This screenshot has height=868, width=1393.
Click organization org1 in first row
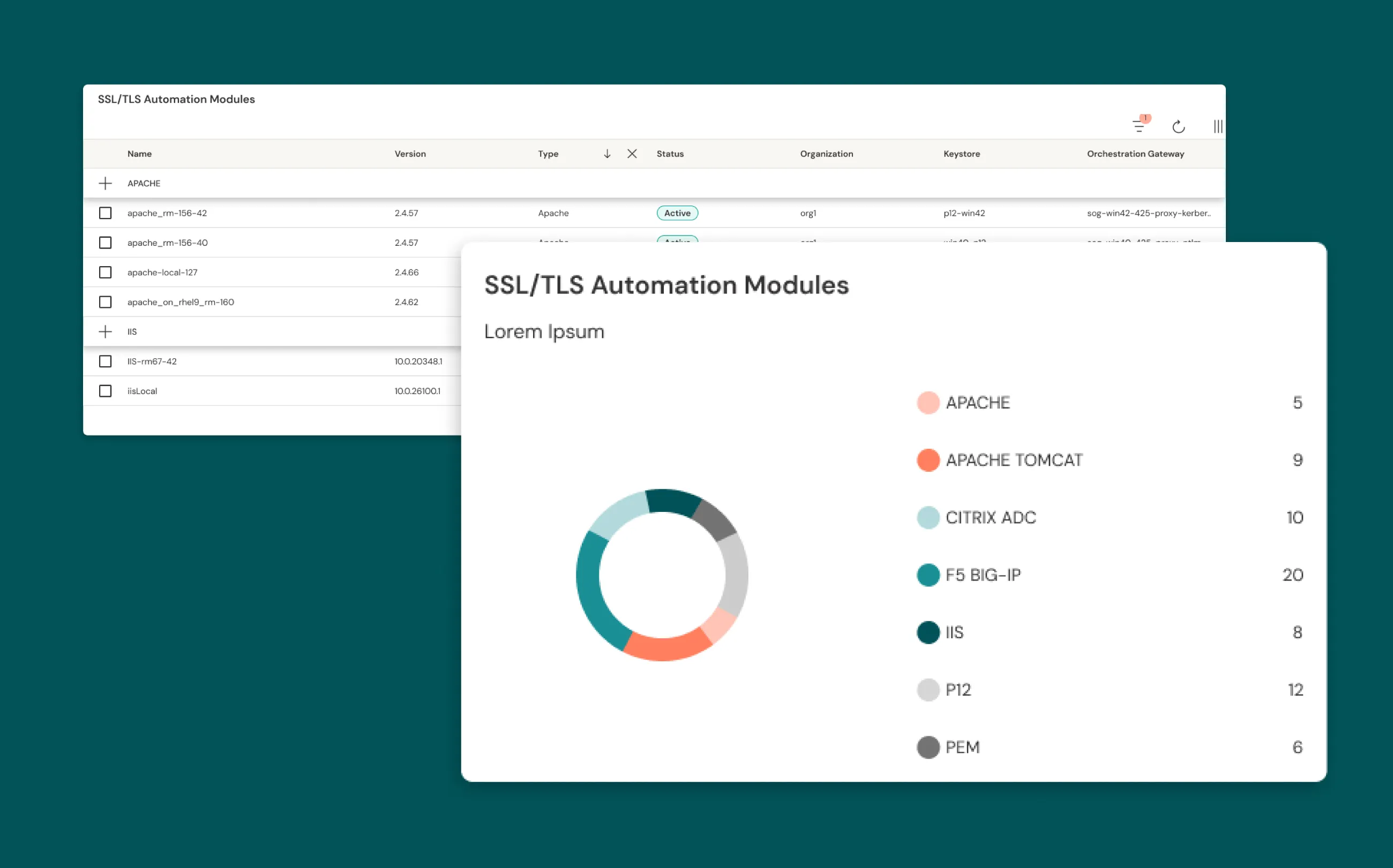pos(807,213)
